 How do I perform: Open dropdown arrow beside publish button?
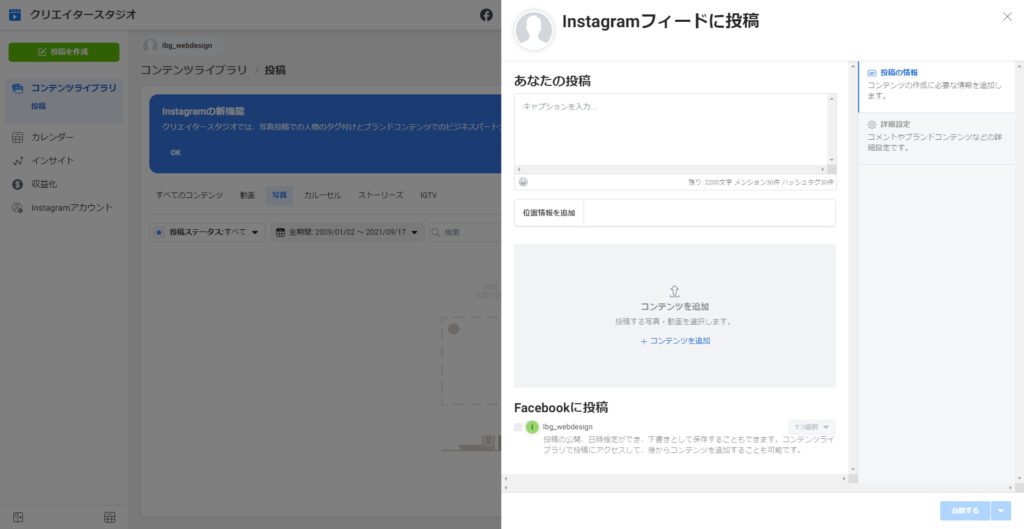pyautogui.click(x=1001, y=511)
